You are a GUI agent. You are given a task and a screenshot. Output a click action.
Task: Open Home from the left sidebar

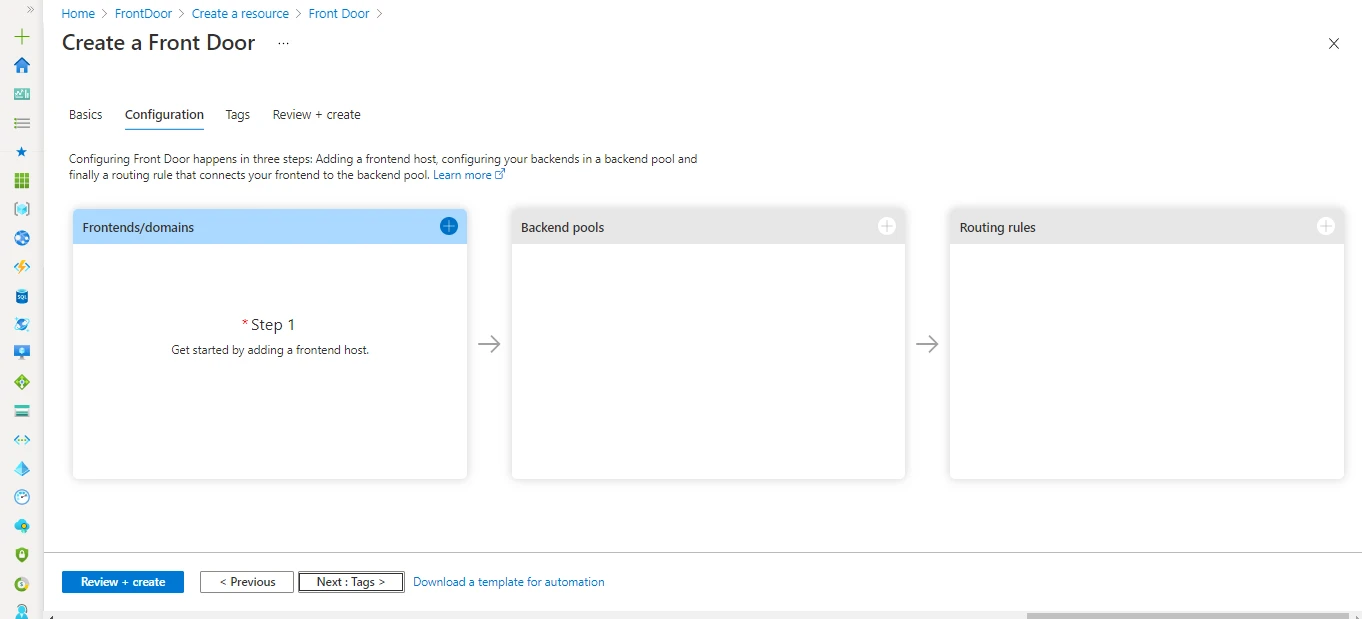tap(22, 66)
